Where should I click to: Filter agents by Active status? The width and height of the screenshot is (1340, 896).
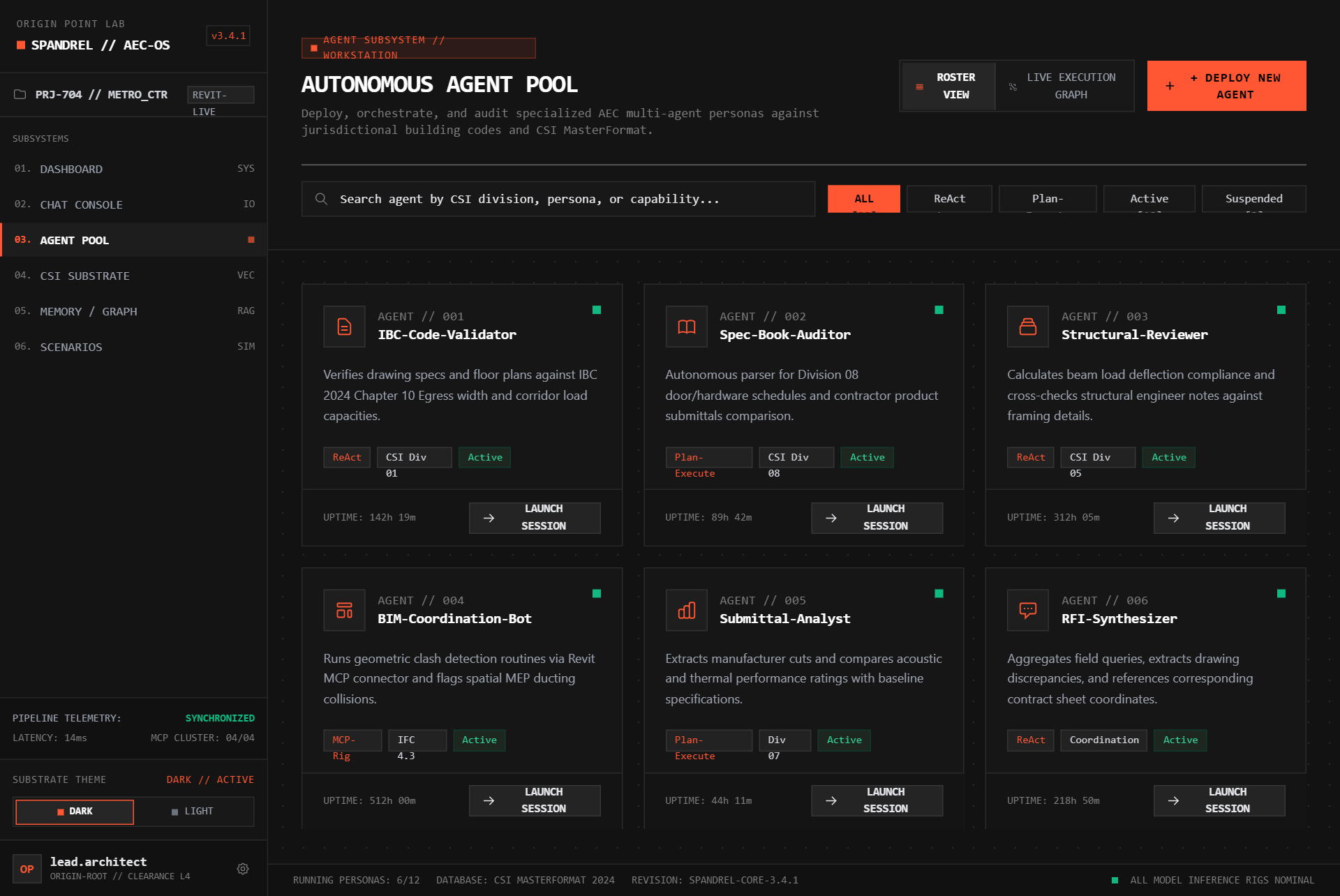[1149, 199]
